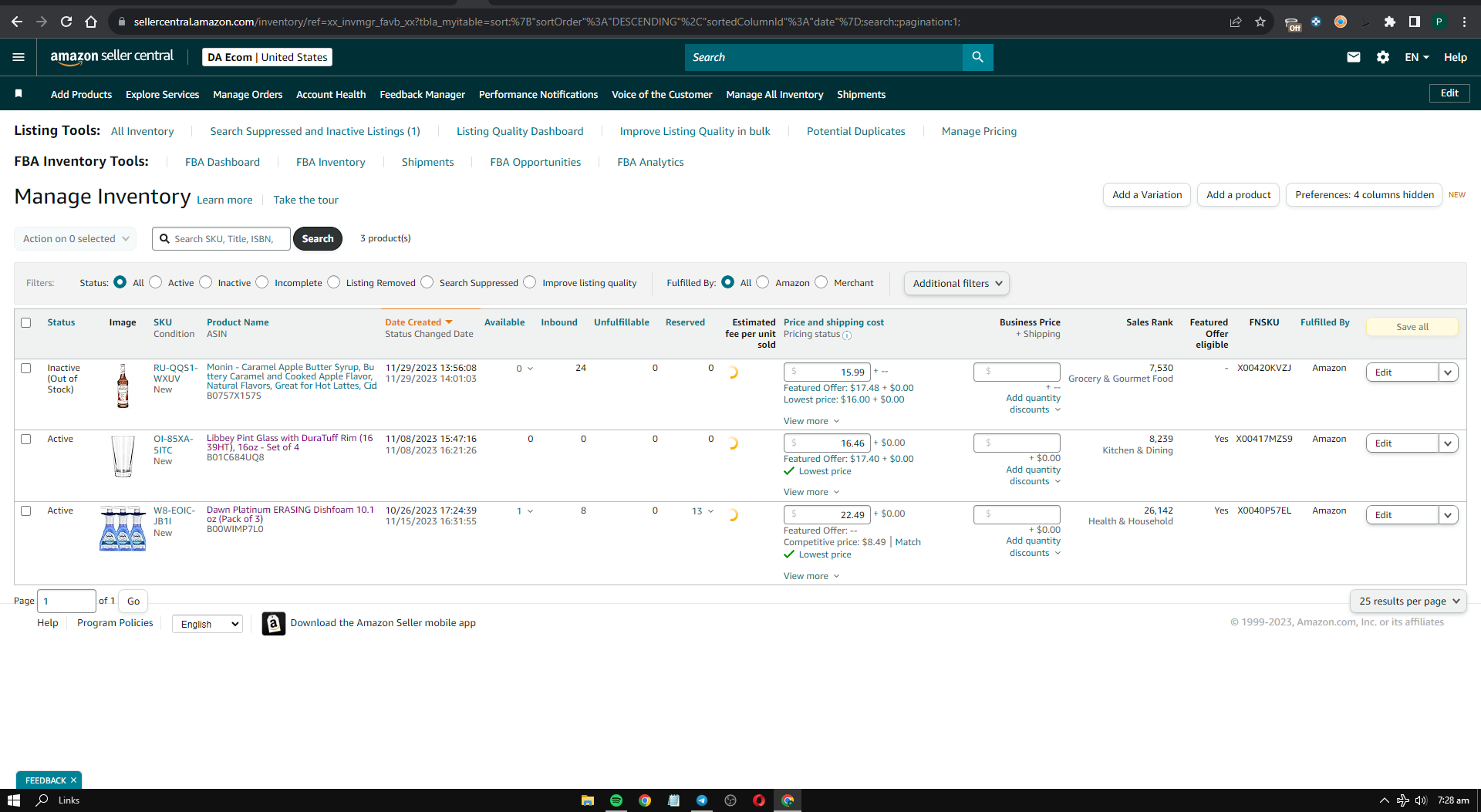Click the Dawn Platinum product thumbnail

tap(123, 528)
